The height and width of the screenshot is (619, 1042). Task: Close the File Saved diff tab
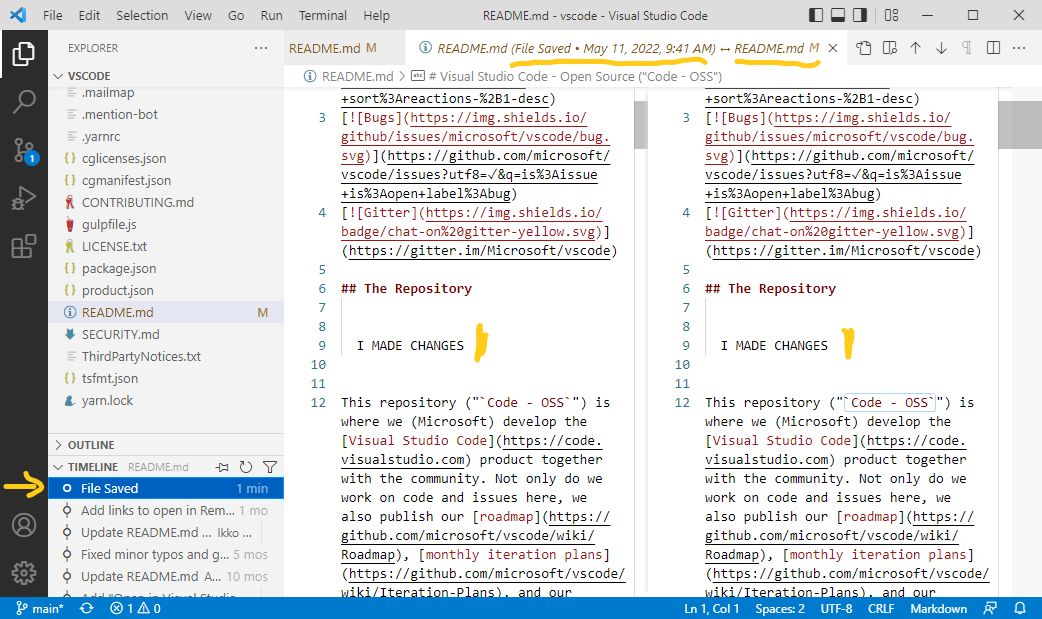pyautogui.click(x=833, y=48)
